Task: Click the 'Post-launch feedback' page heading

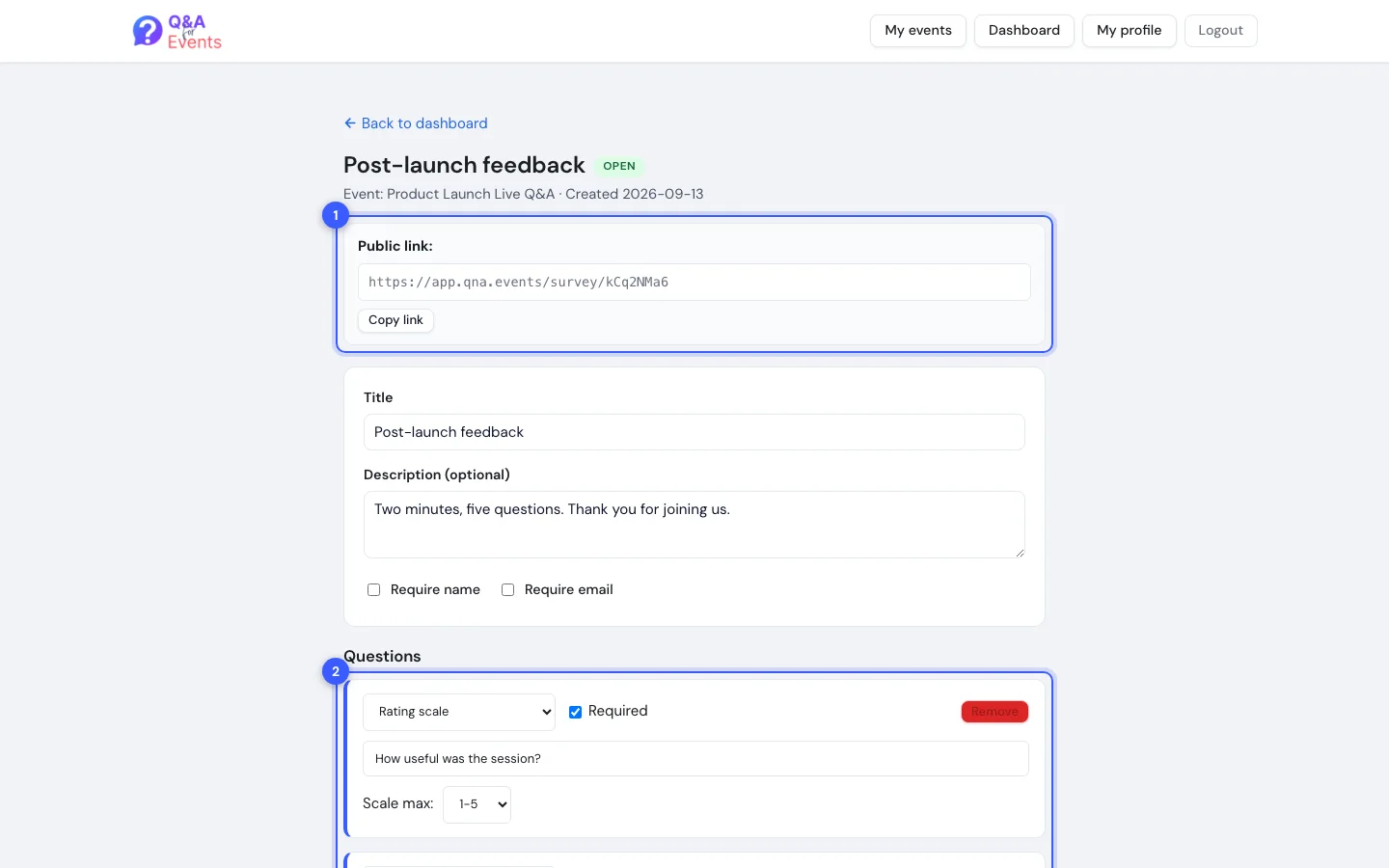Action: coord(464,165)
